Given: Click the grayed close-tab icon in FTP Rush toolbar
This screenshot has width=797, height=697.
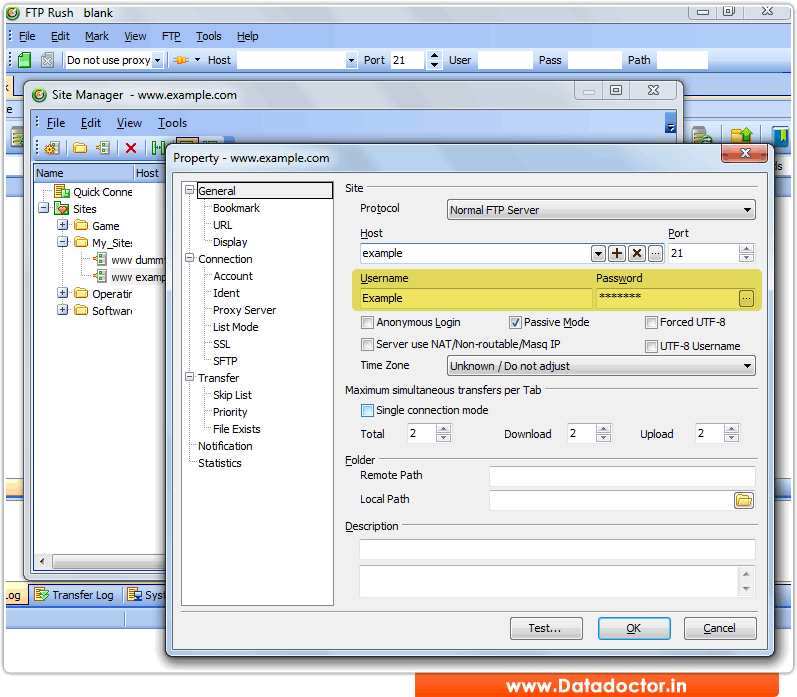Looking at the screenshot, I should (47, 60).
